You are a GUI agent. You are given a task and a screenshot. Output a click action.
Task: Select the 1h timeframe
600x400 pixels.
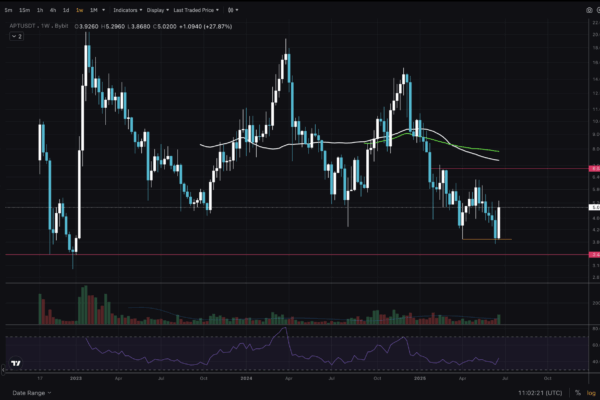[40, 10]
